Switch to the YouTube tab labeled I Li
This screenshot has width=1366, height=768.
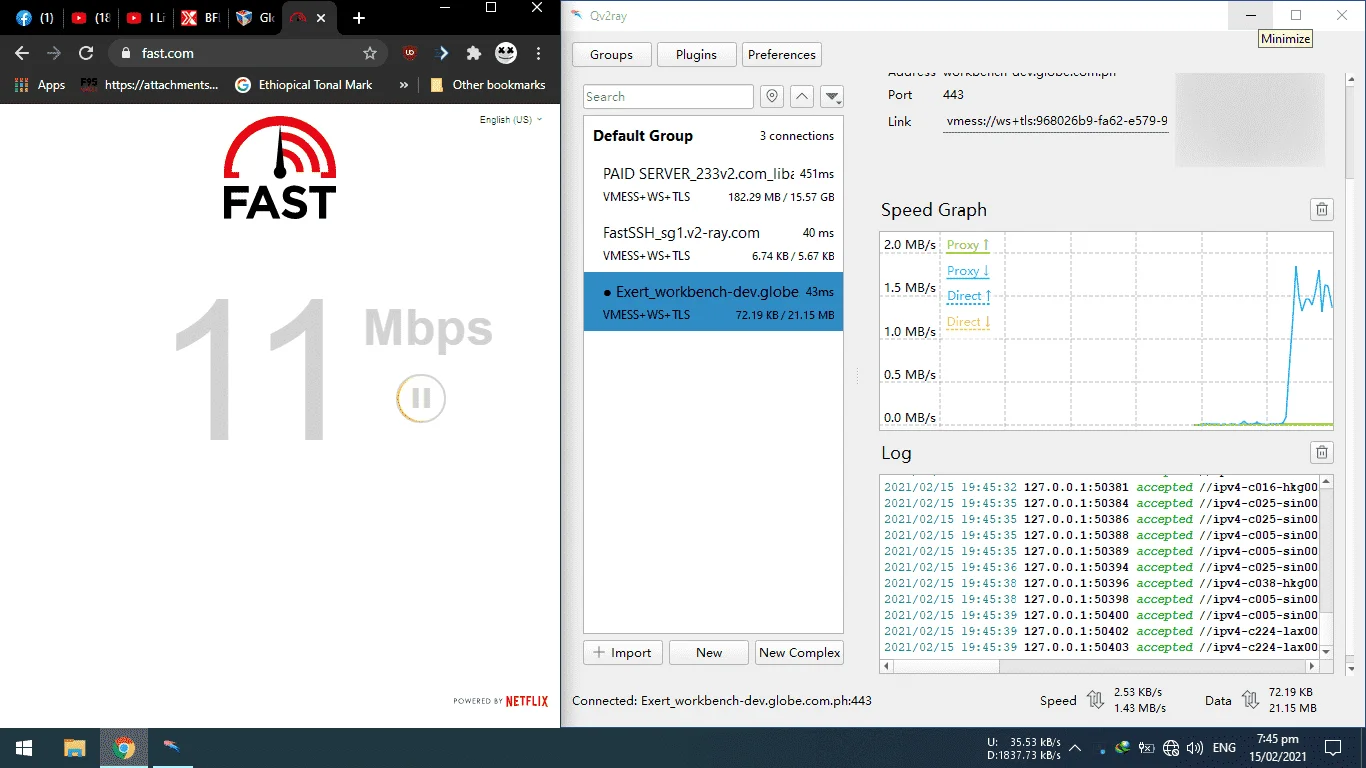[x=146, y=18]
